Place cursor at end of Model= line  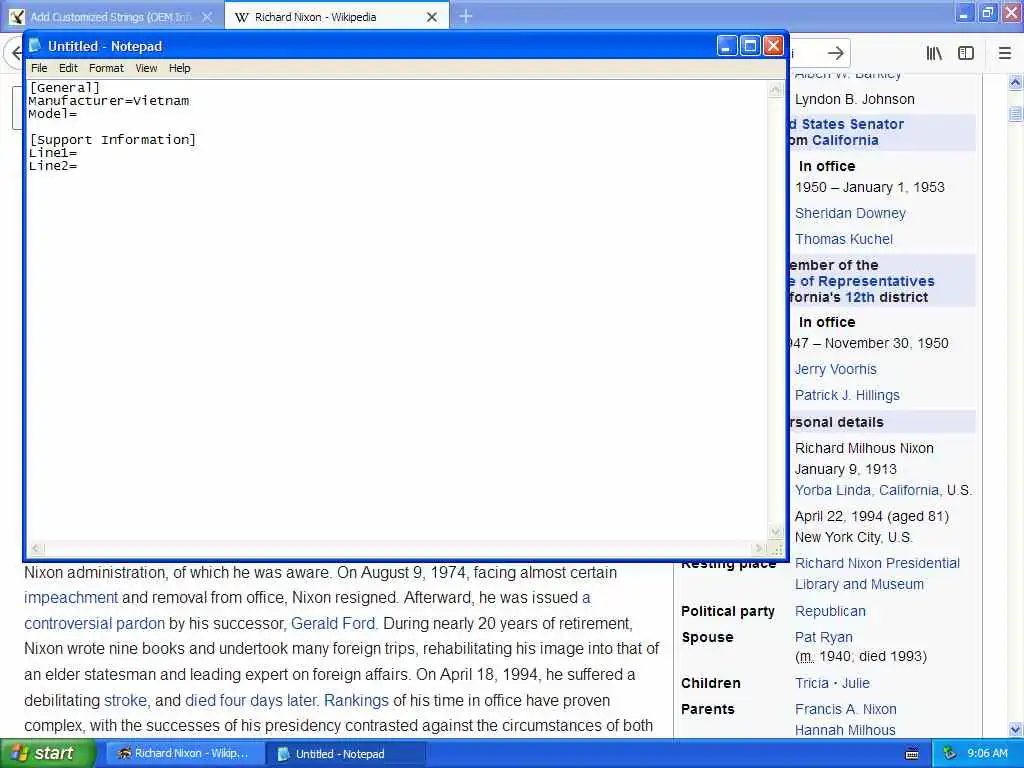[x=77, y=114]
